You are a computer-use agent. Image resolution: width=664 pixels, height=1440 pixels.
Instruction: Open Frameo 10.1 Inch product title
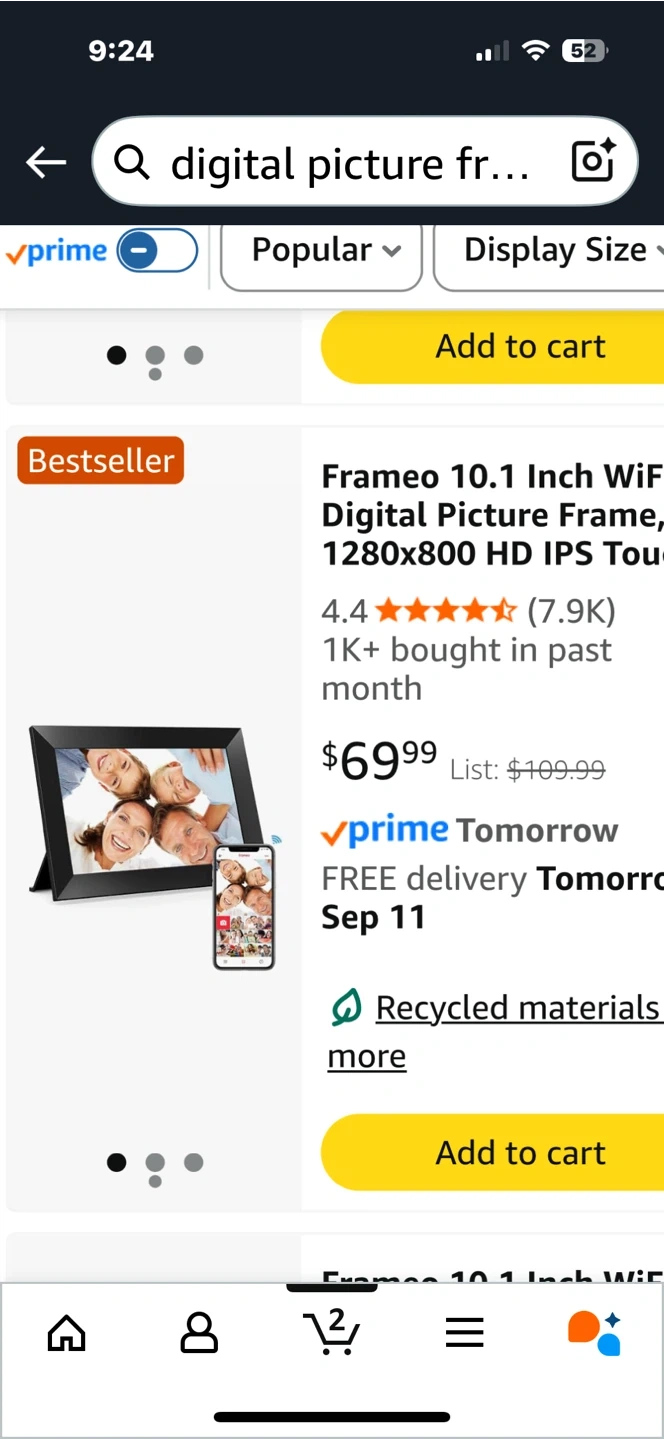[x=492, y=515]
